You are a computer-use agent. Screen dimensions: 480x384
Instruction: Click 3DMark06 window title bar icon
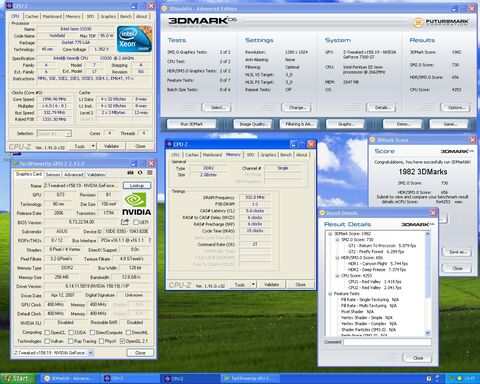tap(164, 9)
